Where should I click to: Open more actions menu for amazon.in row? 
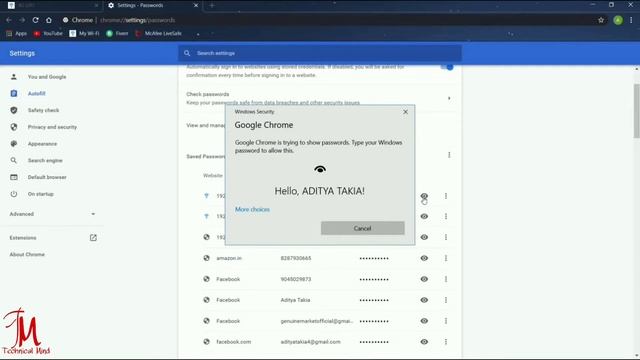pyautogui.click(x=446, y=258)
